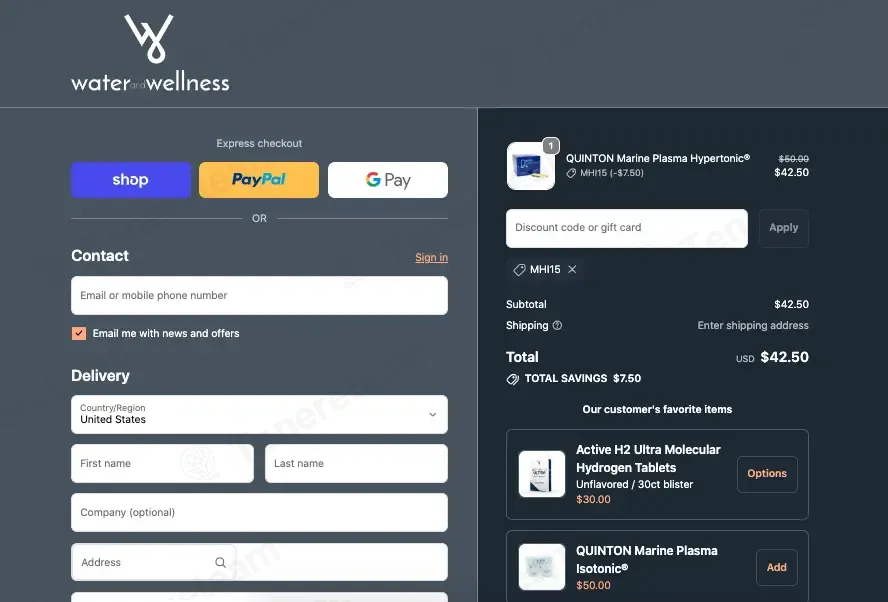Add QUINTON Marine Plasma Isotonic

click(x=776, y=567)
